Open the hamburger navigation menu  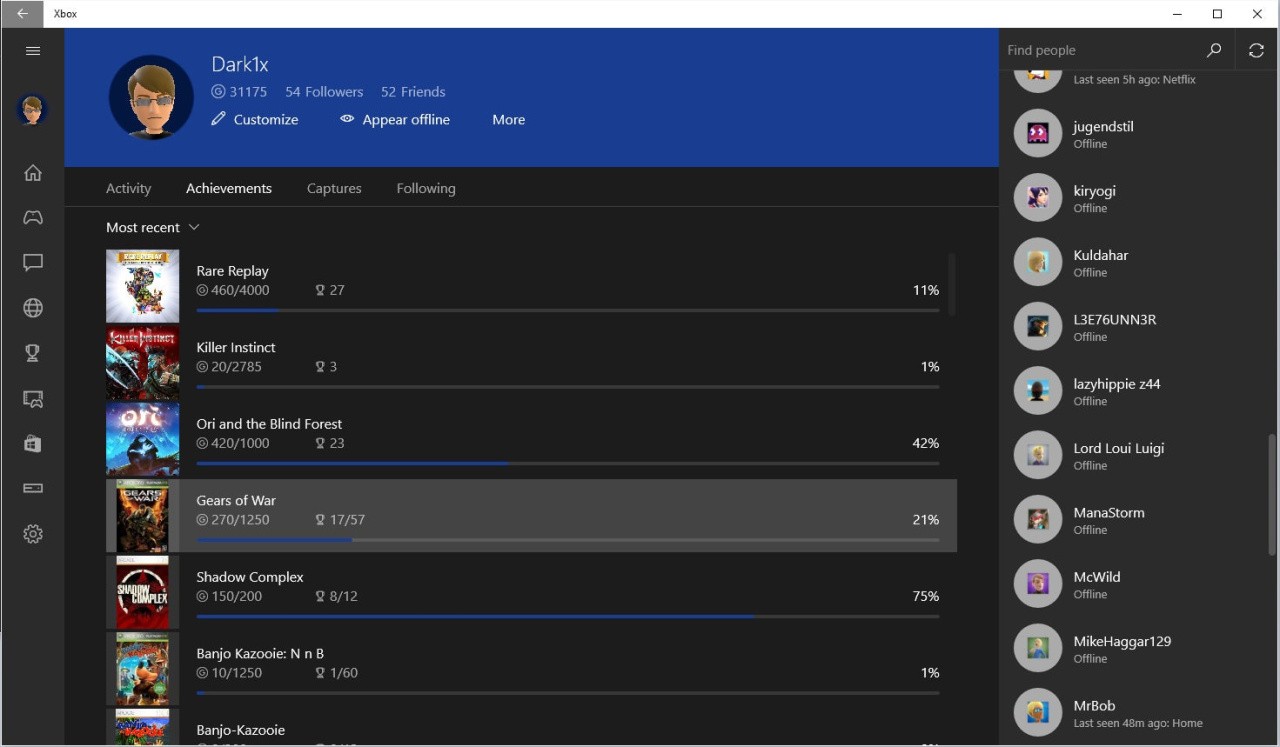click(x=32, y=51)
